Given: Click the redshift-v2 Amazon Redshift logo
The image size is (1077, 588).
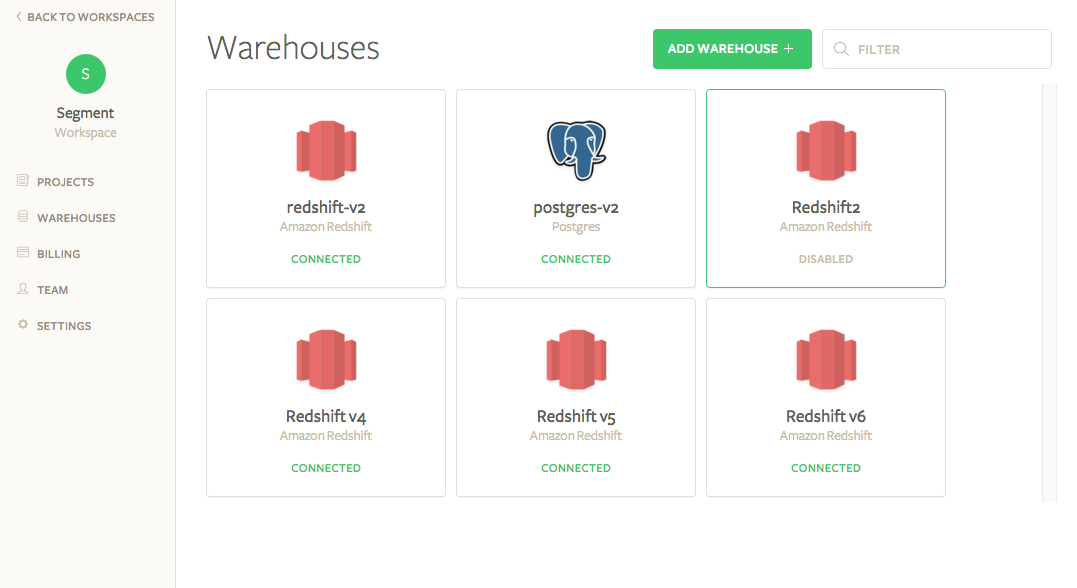Looking at the screenshot, I should click(326, 151).
